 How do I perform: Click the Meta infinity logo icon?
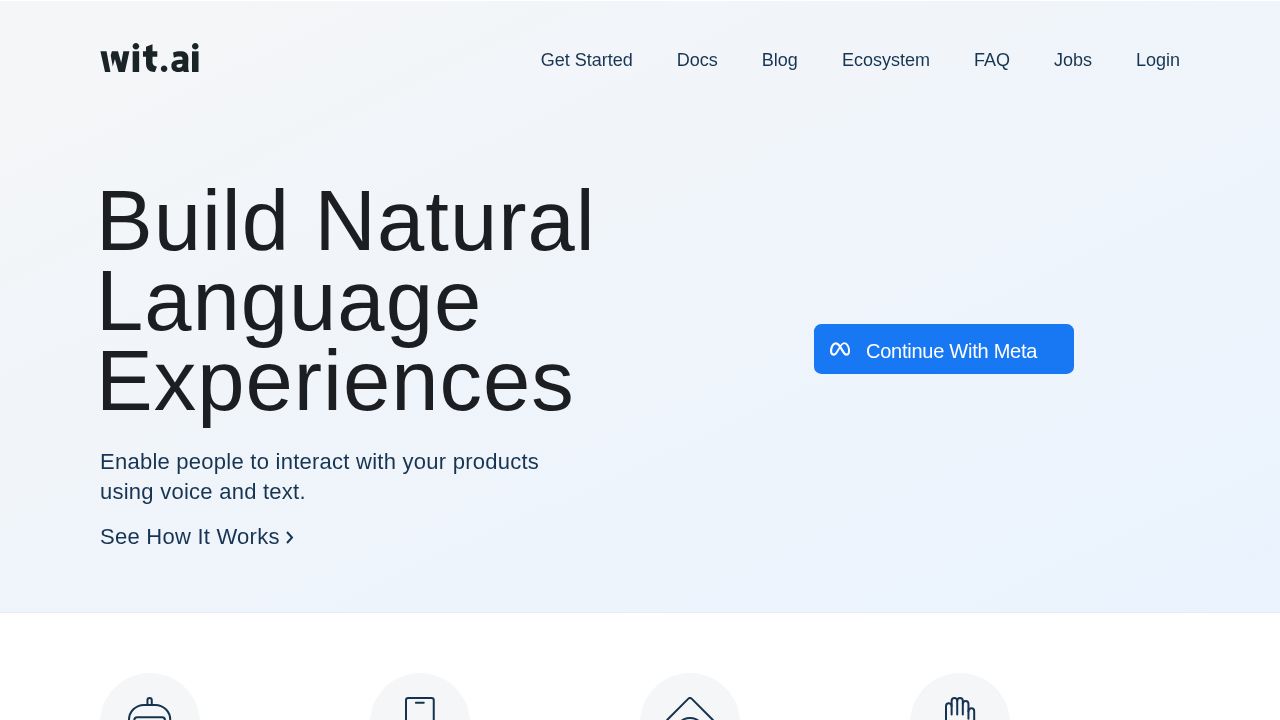(840, 350)
